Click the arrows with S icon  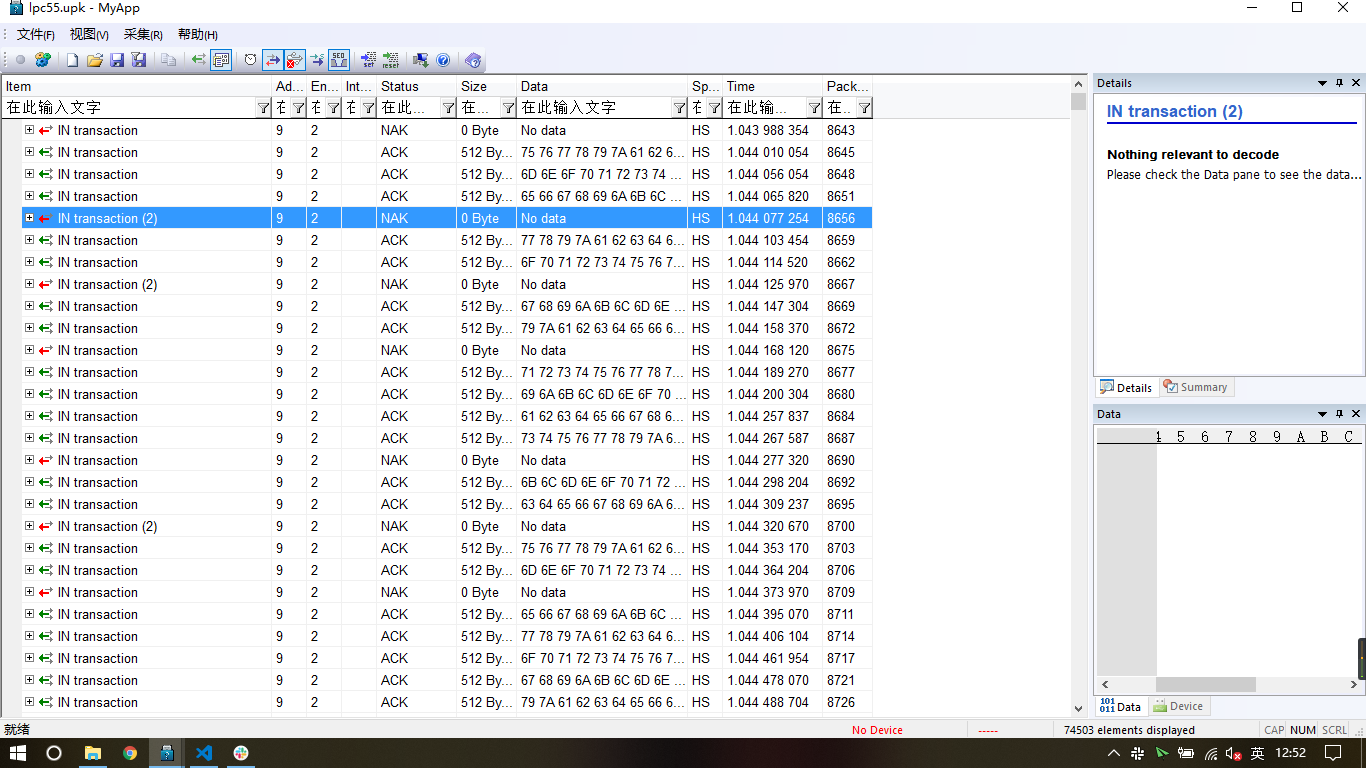(317, 60)
